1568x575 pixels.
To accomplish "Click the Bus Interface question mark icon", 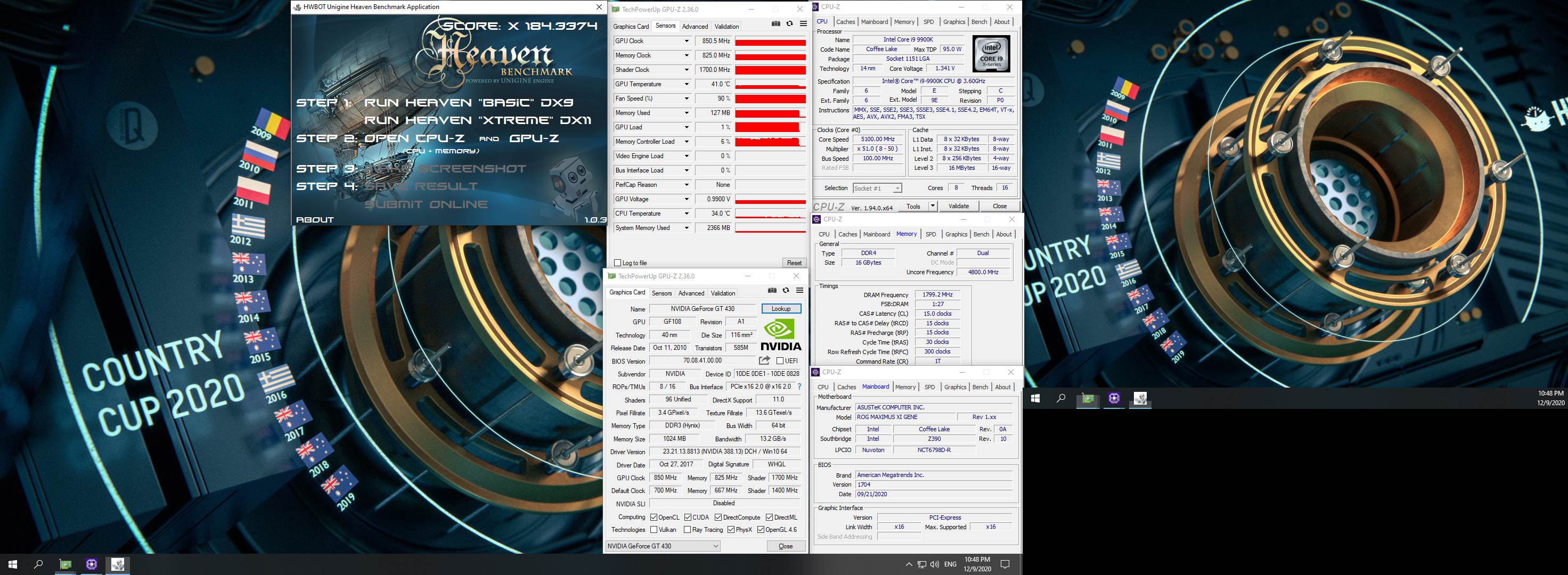I will pos(799,387).
